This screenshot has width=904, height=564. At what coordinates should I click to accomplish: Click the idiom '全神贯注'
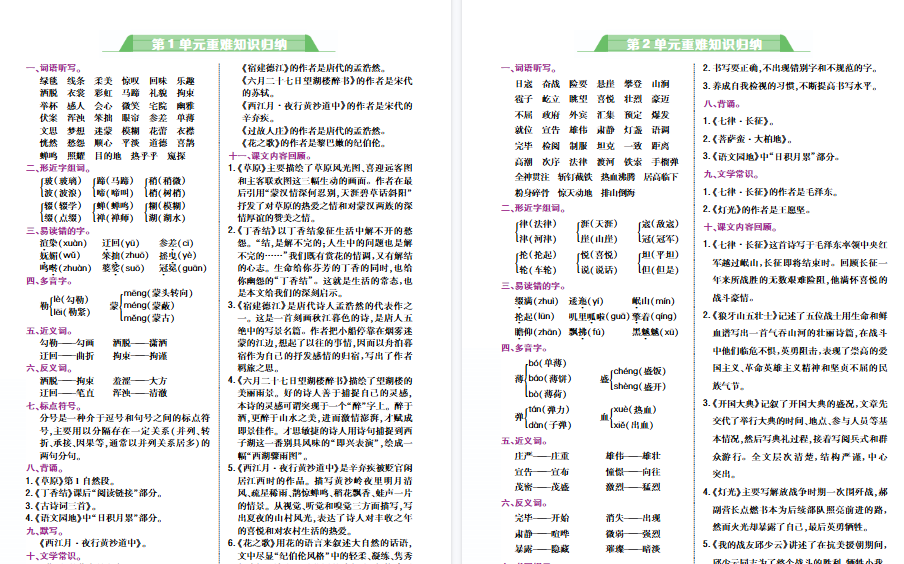coord(532,178)
